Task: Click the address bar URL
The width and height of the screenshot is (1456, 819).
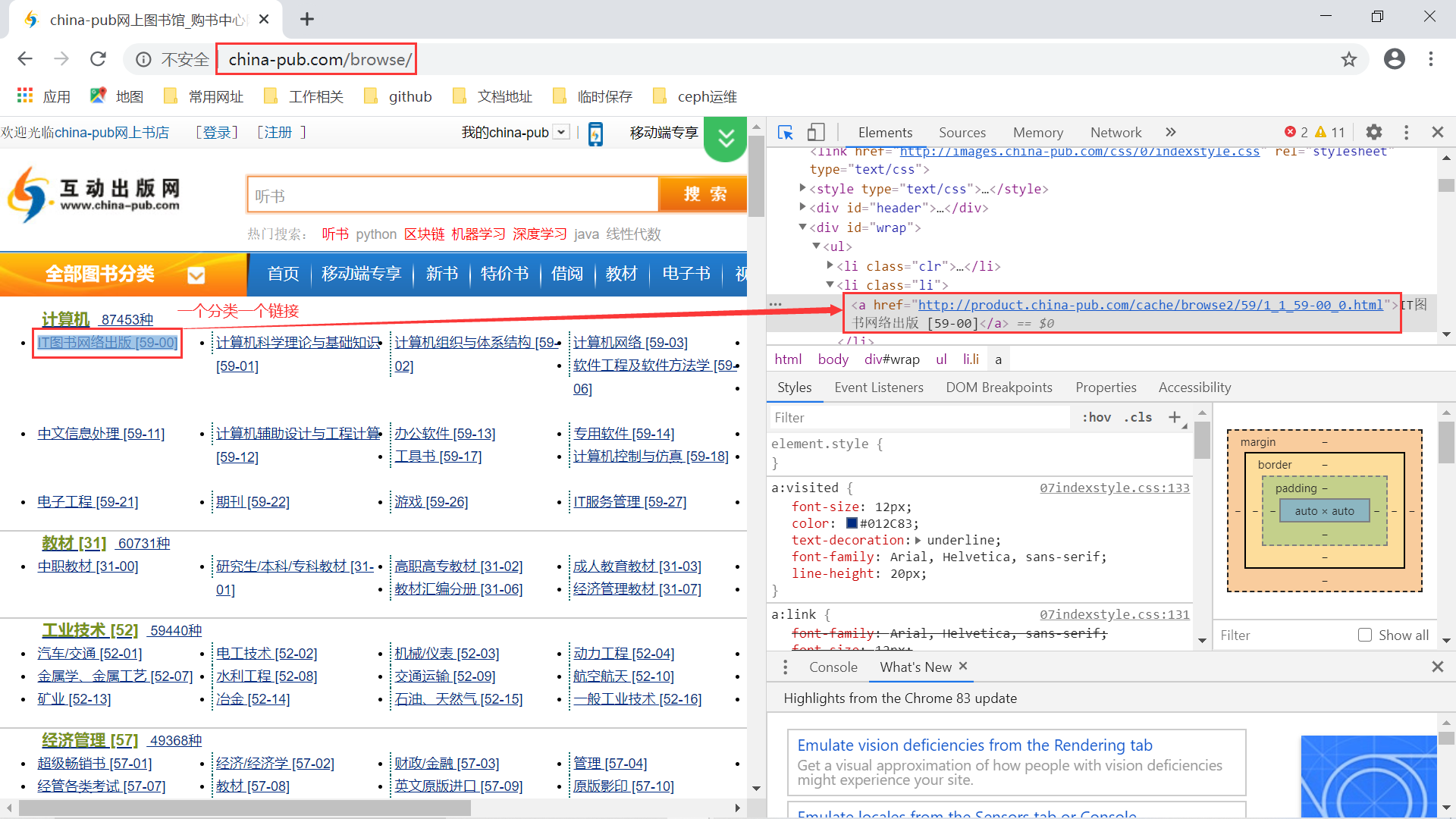Action: [319, 59]
